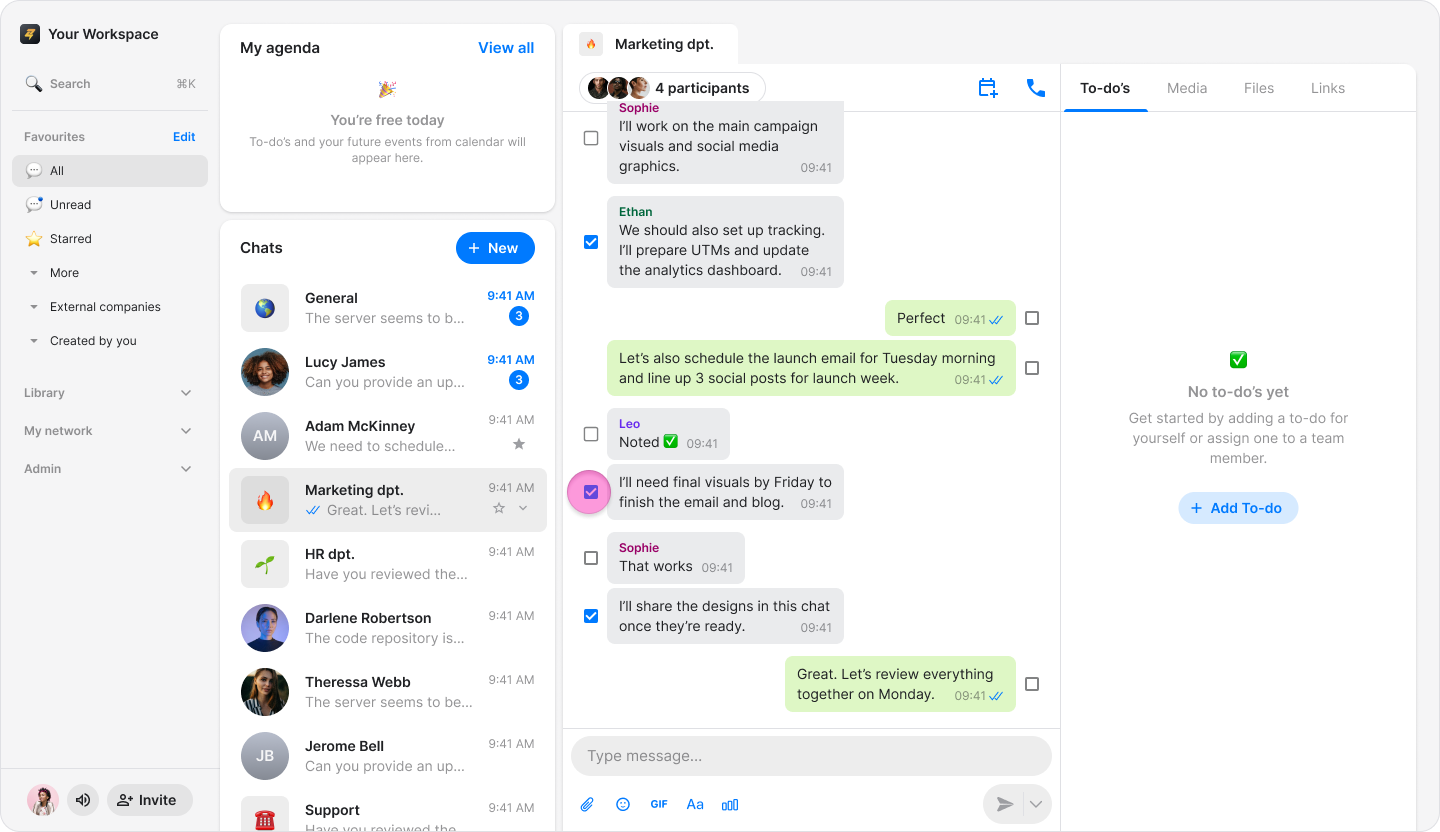The height and width of the screenshot is (832, 1440).
Task: Click View all in My agenda
Action: (x=506, y=48)
